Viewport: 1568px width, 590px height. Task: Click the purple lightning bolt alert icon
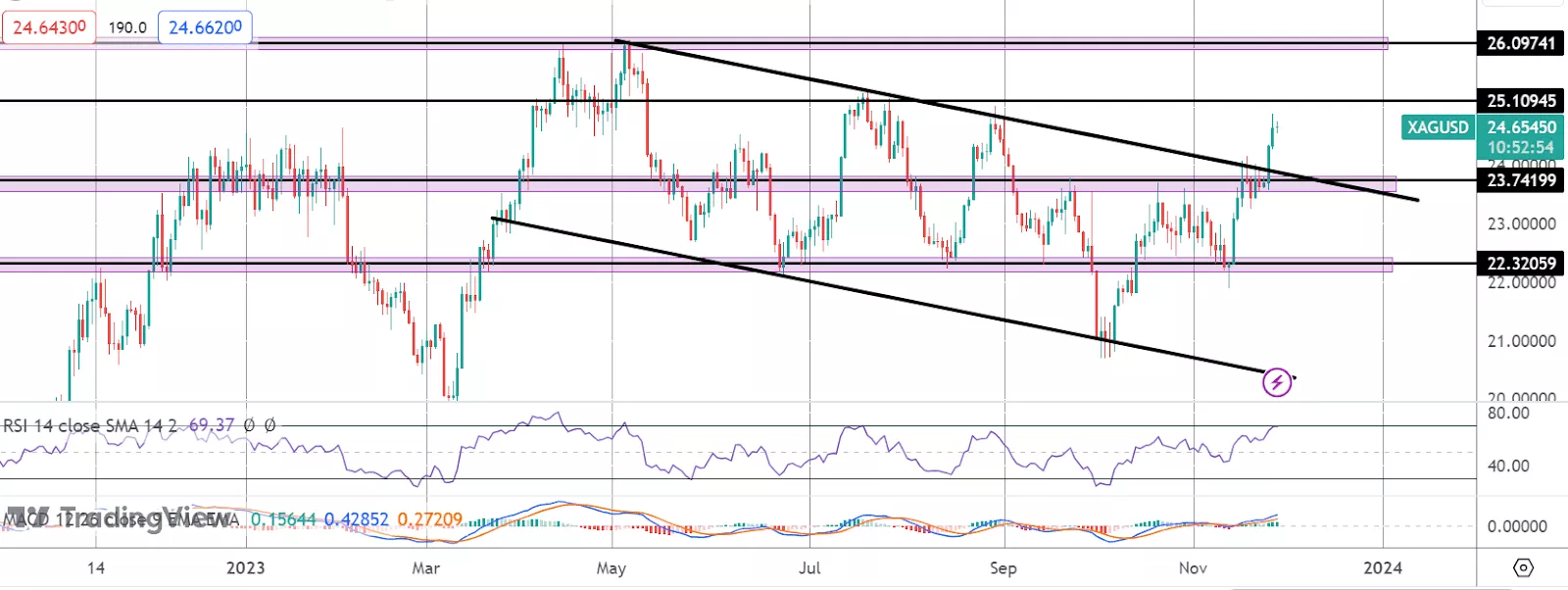click(1277, 381)
